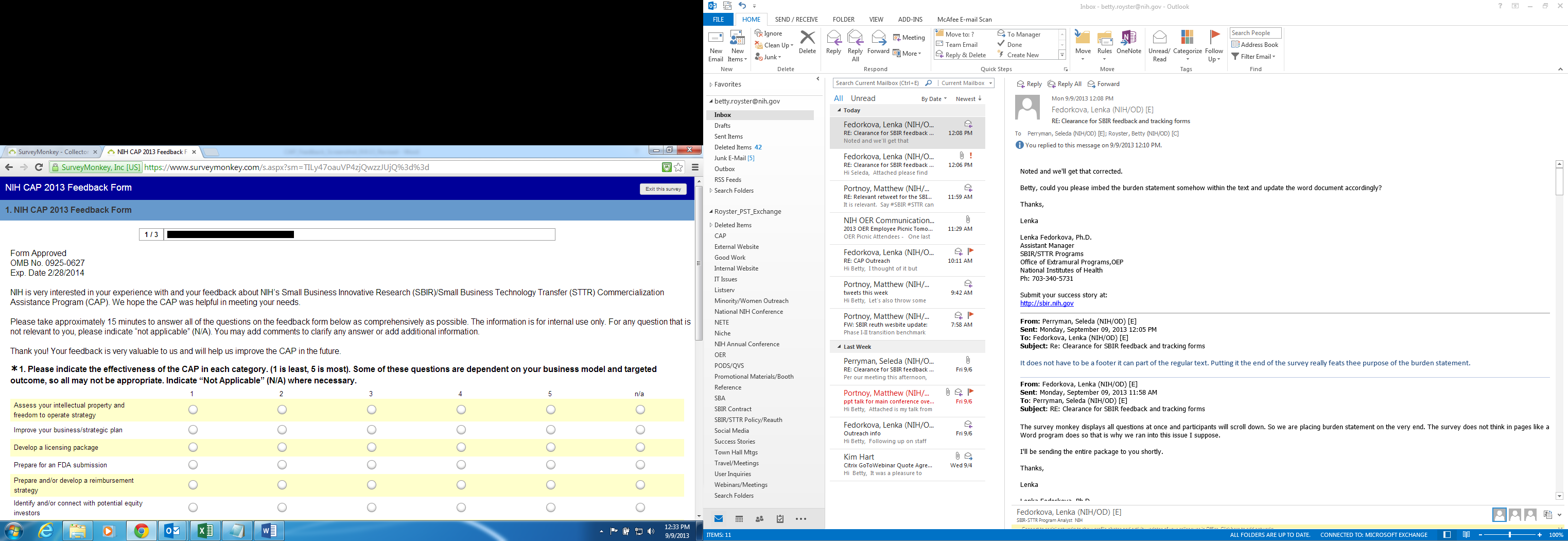Select rating 1 for intellectual property strategy

[193, 410]
